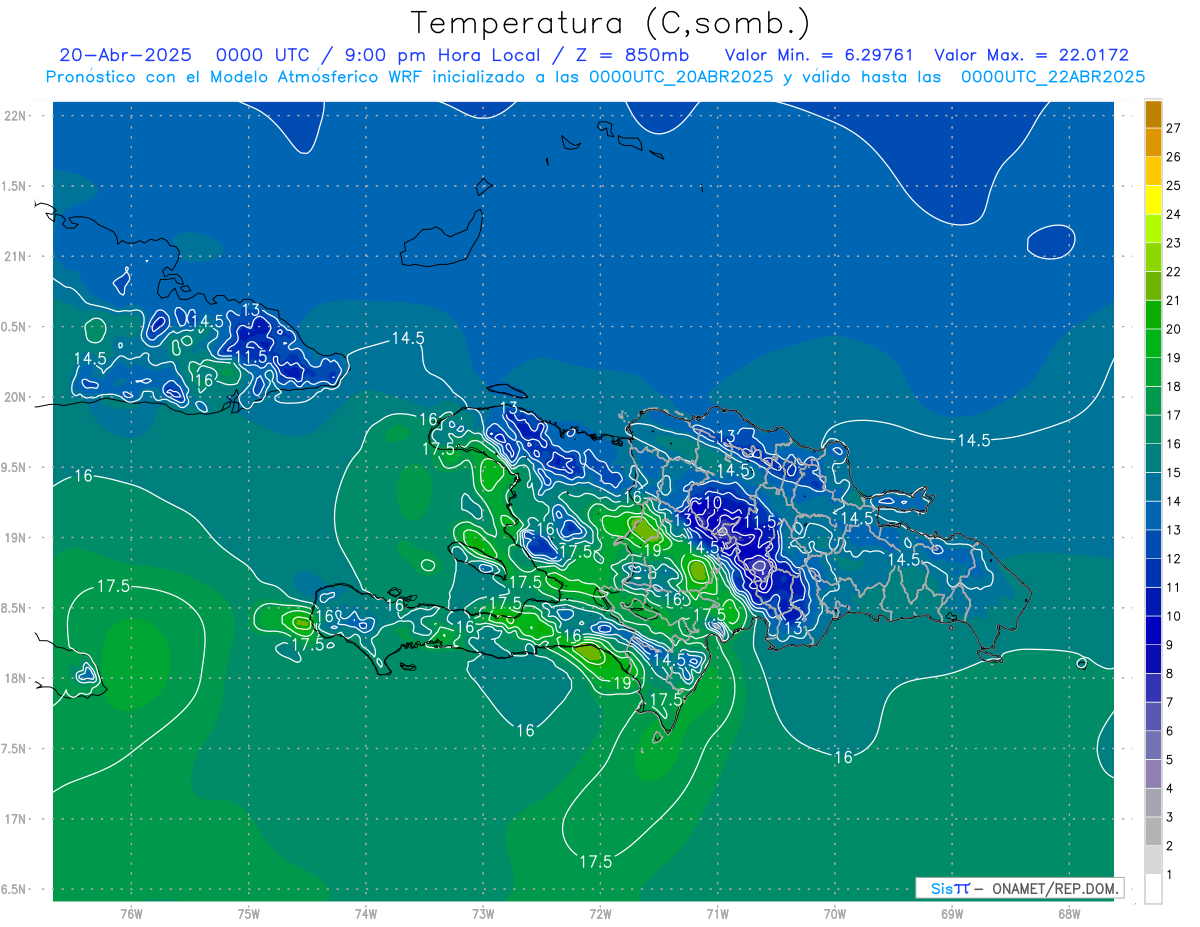Click the 'ONAMET/REP.DOM.' credit label
1200x927 pixels.
pos(1054,888)
